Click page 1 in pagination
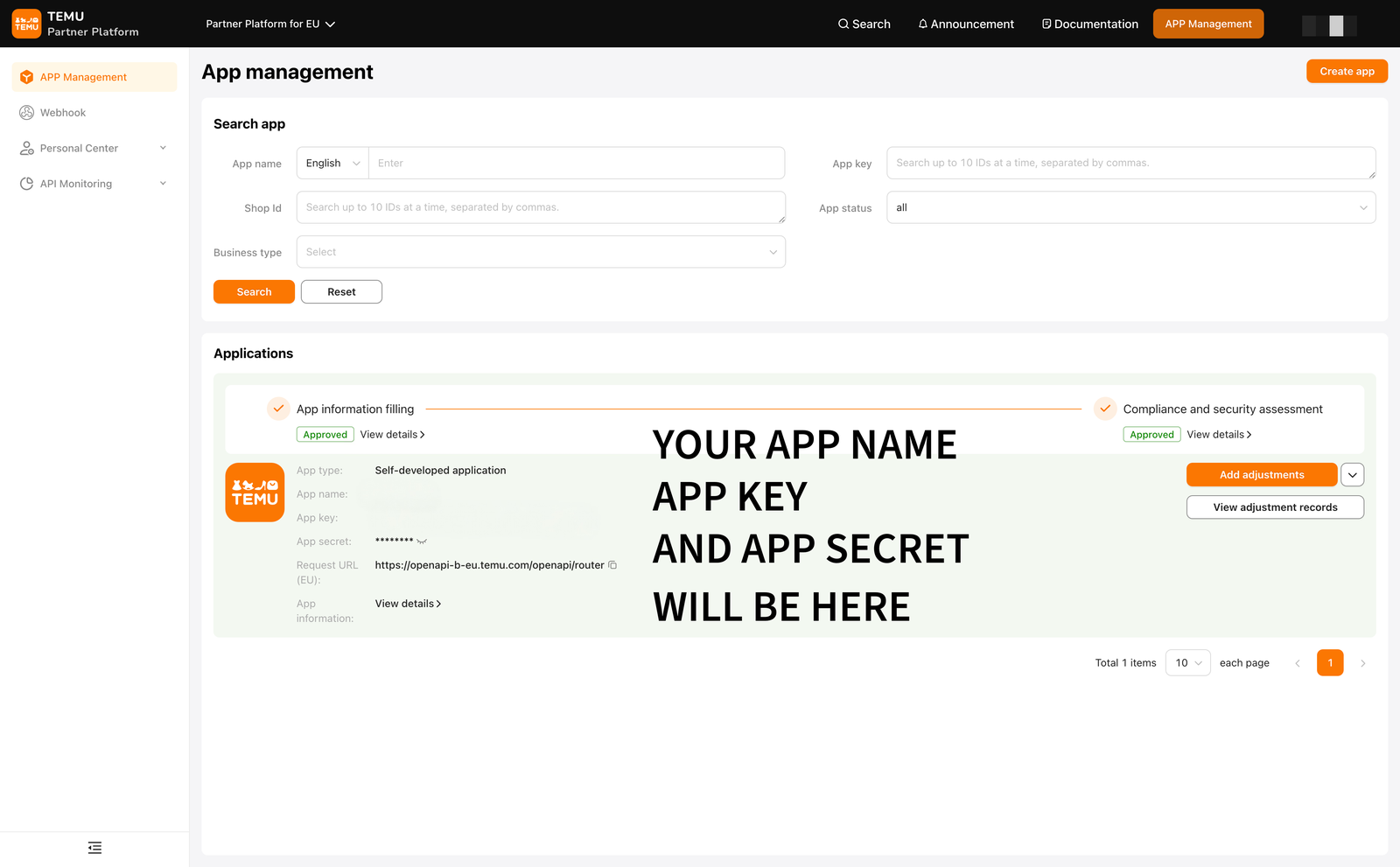The height and width of the screenshot is (867, 1400). tap(1330, 663)
